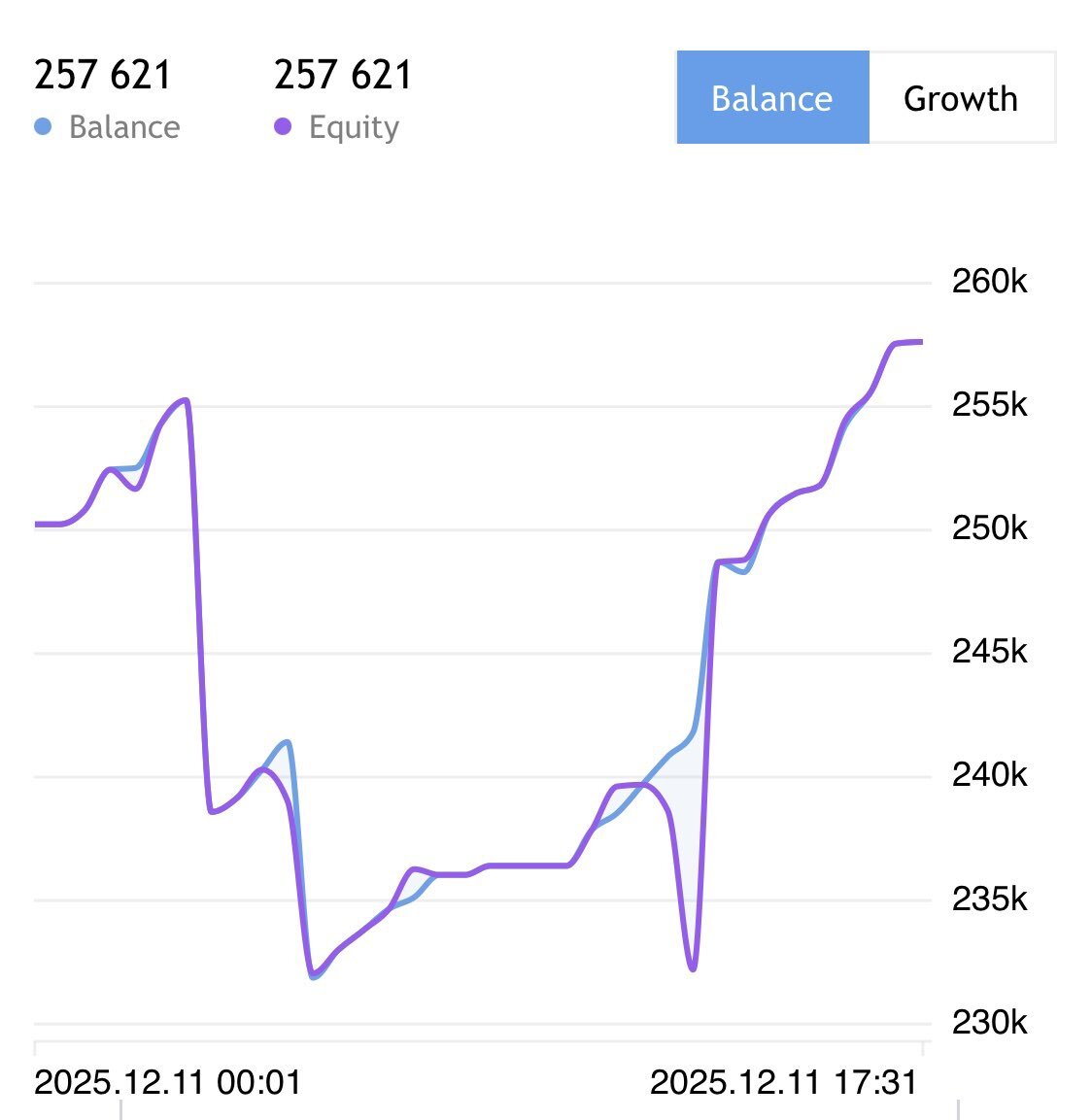Click the 240k y-axis label
This screenshot has width=1092, height=1120.
pyautogui.click(x=989, y=775)
